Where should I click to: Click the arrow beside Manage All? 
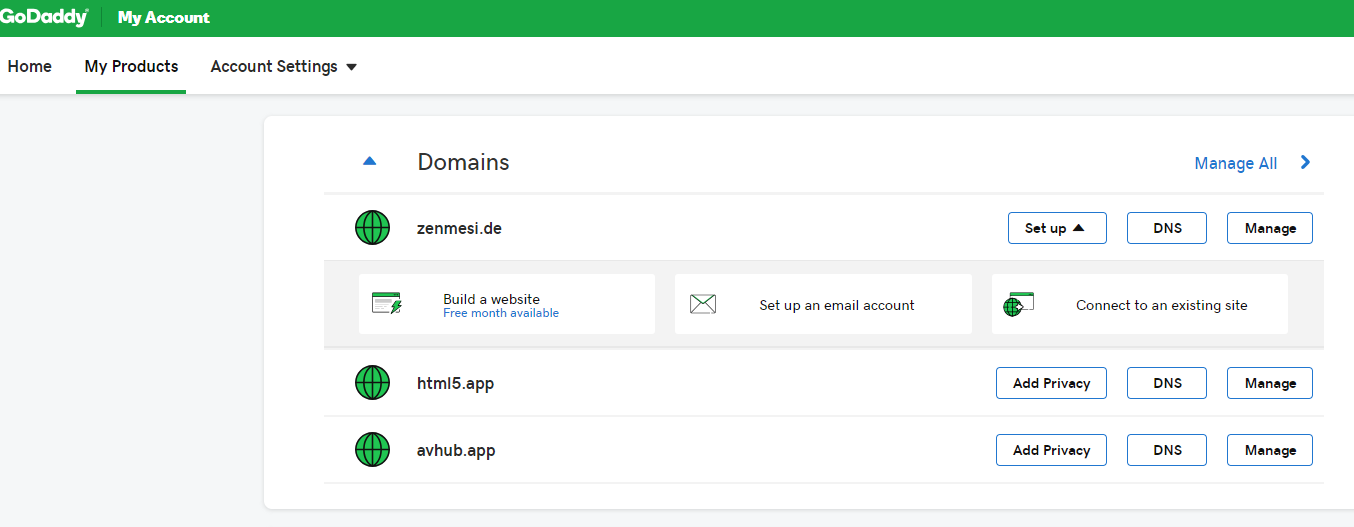click(1305, 163)
